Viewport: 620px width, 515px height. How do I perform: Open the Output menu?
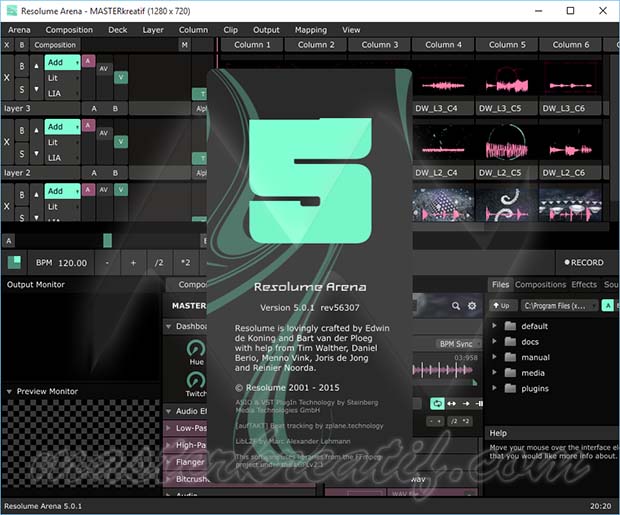point(266,30)
